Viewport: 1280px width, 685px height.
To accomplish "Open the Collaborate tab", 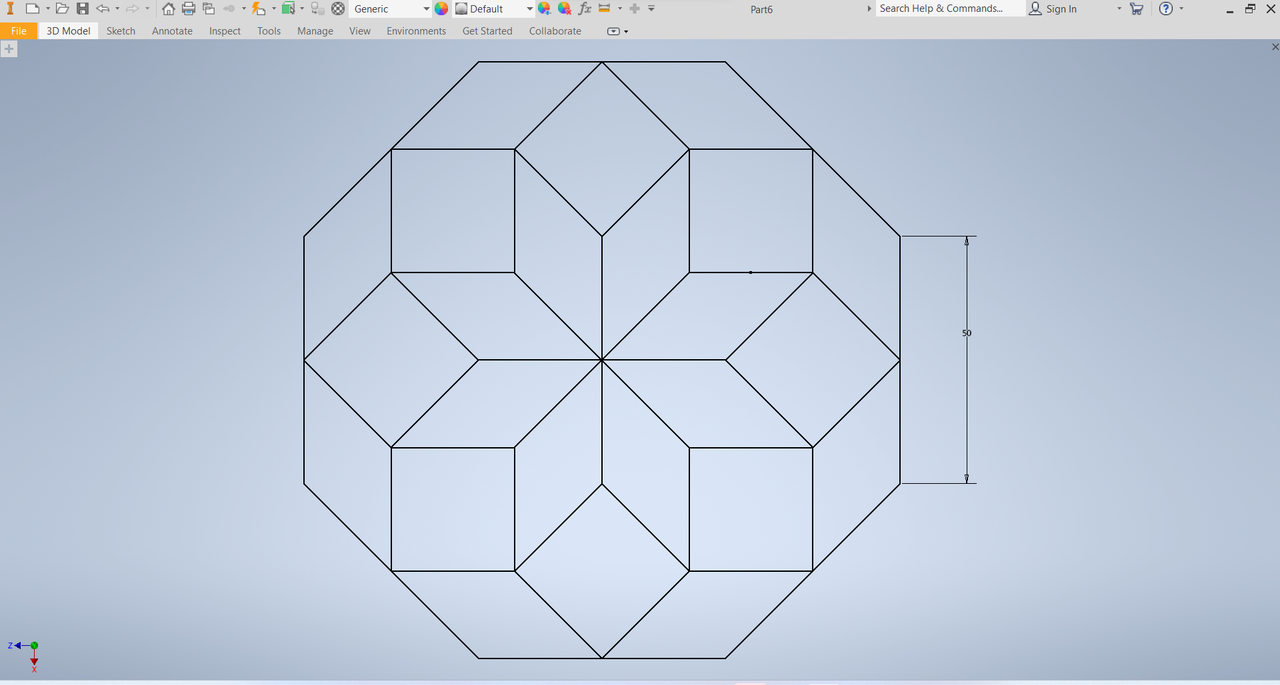I will pyautogui.click(x=555, y=31).
